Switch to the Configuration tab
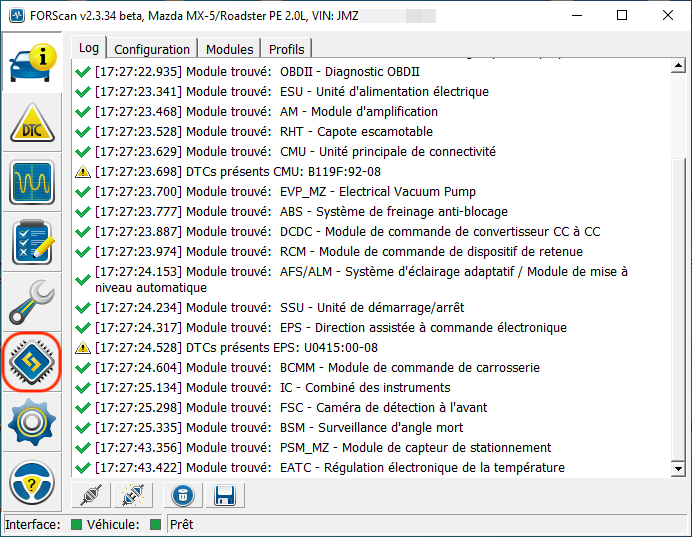The width and height of the screenshot is (692, 537). (x=152, y=49)
